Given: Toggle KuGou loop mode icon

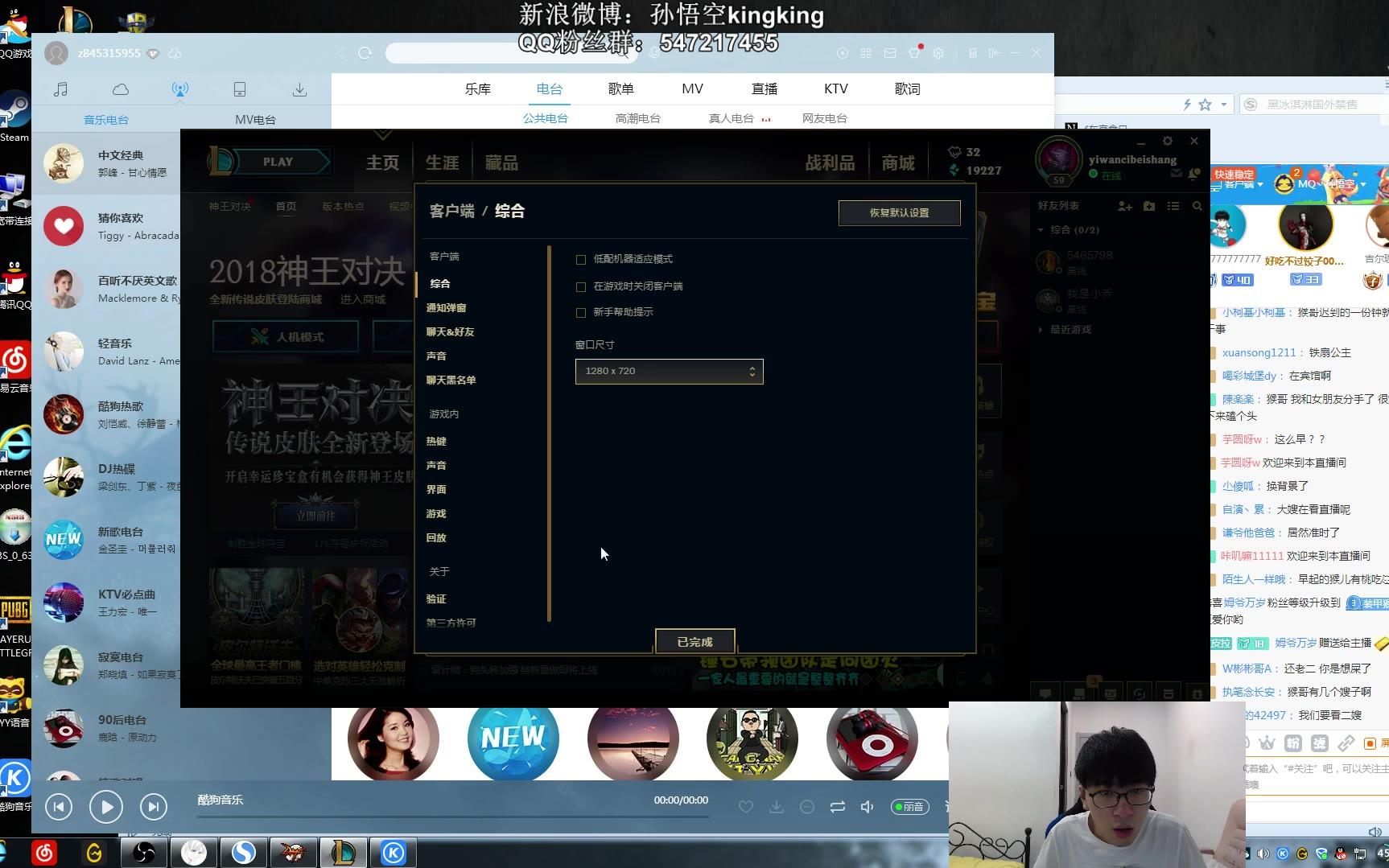Looking at the screenshot, I should pyautogui.click(x=838, y=807).
